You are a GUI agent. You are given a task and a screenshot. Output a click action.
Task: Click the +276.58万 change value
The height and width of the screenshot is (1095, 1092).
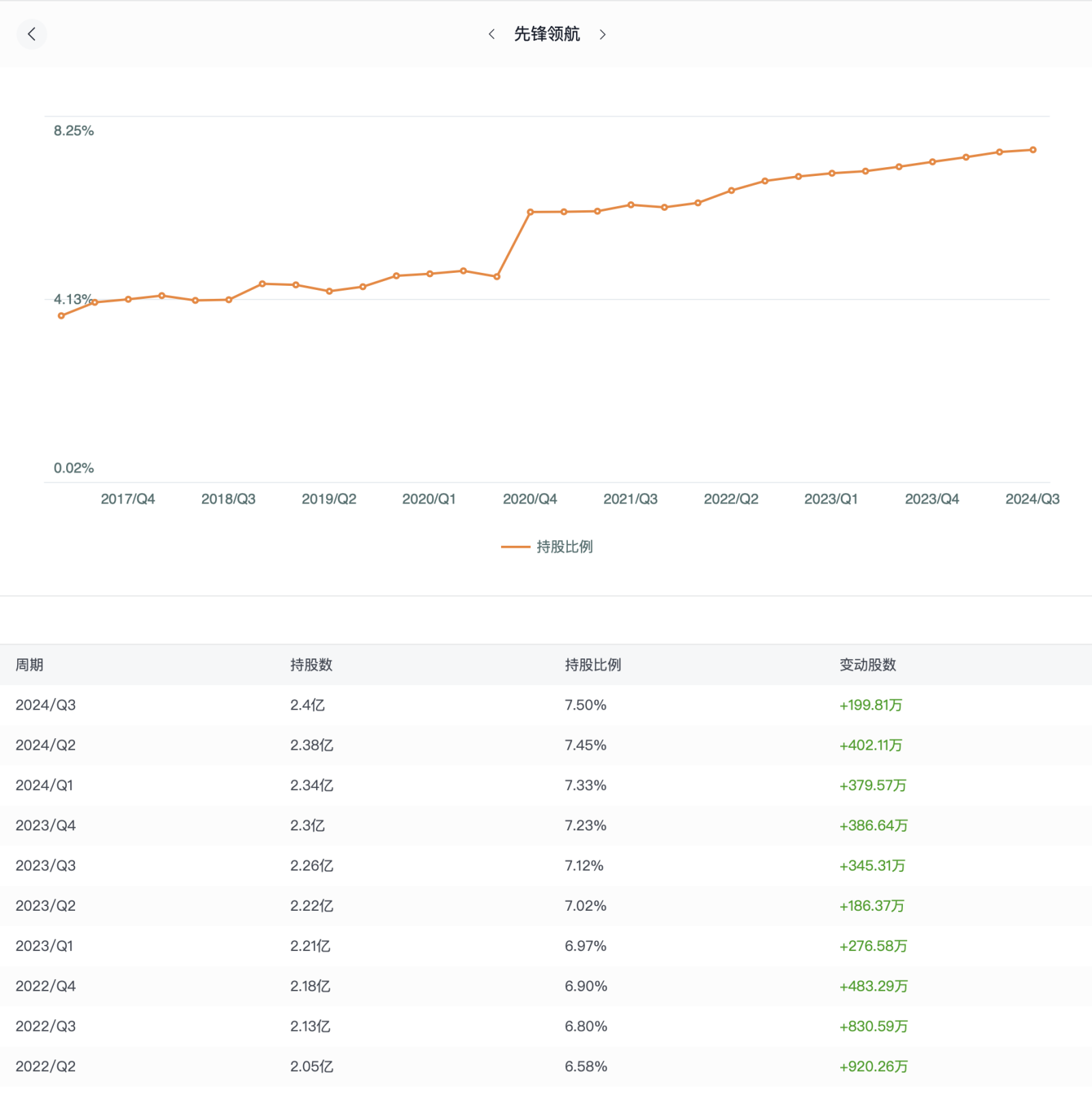[x=873, y=946]
